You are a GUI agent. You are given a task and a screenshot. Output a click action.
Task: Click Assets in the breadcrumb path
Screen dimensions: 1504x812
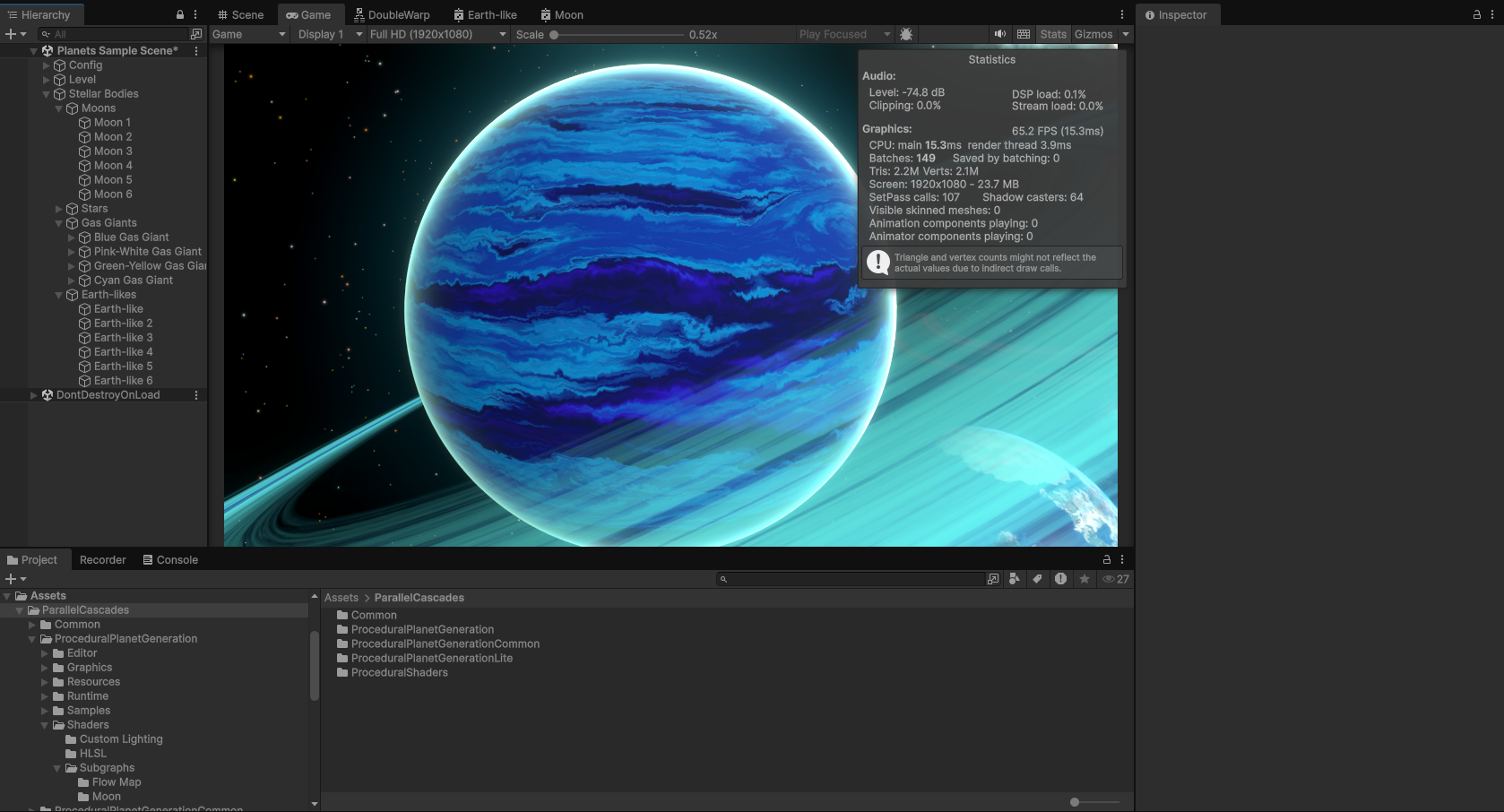[x=341, y=598]
